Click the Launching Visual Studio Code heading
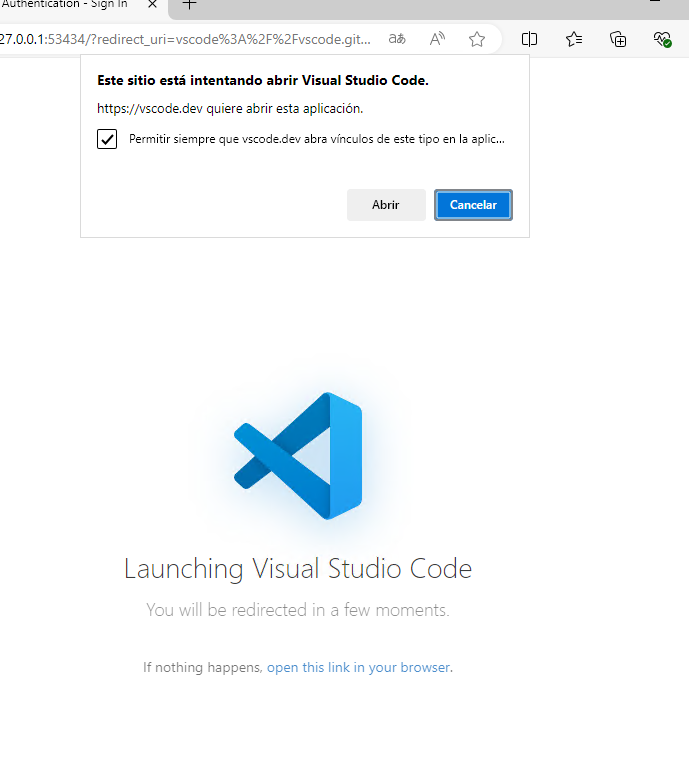Viewport: 689px width, 761px height. pyautogui.click(x=298, y=568)
